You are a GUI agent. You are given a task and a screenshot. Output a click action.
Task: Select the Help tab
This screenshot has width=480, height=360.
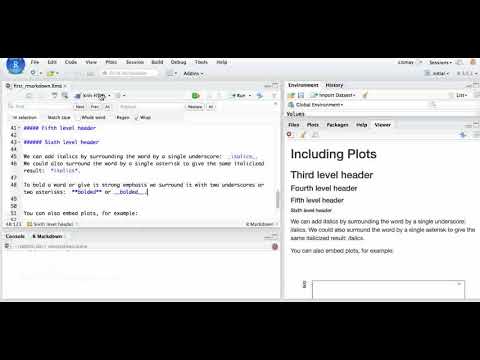(x=361, y=125)
